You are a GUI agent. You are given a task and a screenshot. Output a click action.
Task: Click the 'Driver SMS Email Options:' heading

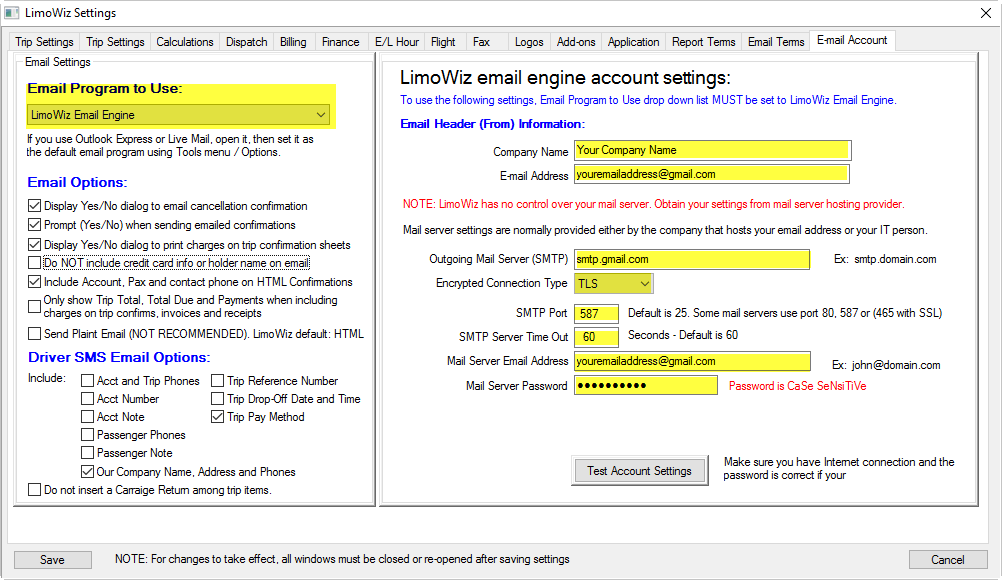(119, 358)
